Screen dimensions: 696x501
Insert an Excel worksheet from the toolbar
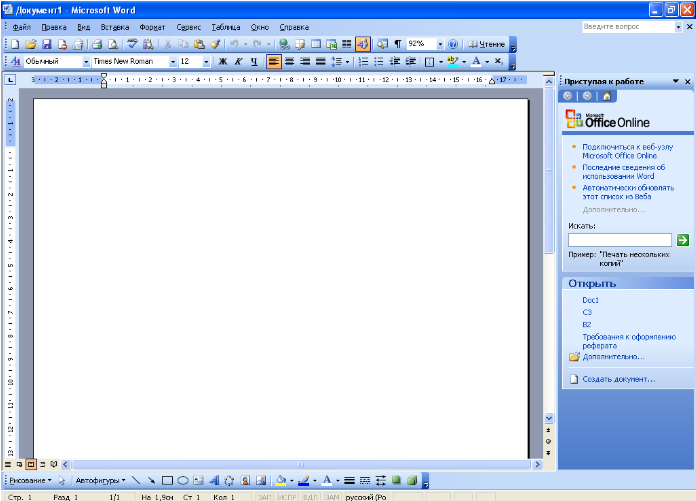click(332, 44)
